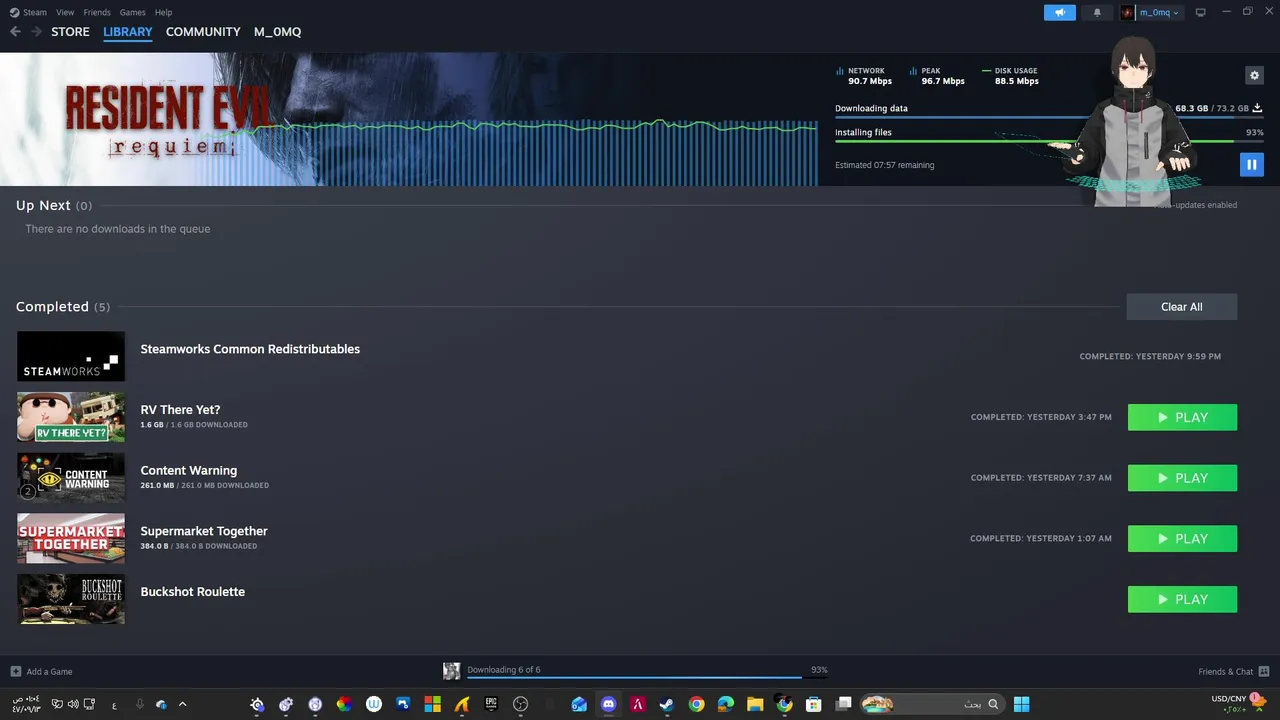Open Microsoft Store from the taskbar

[814, 704]
